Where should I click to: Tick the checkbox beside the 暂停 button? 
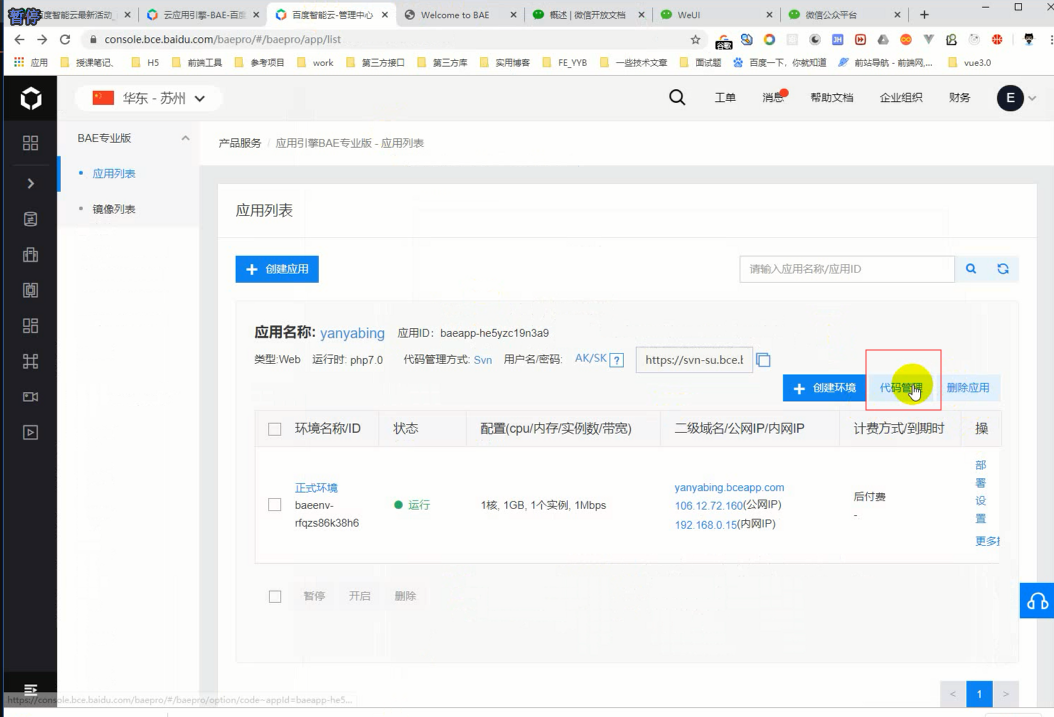pos(274,595)
